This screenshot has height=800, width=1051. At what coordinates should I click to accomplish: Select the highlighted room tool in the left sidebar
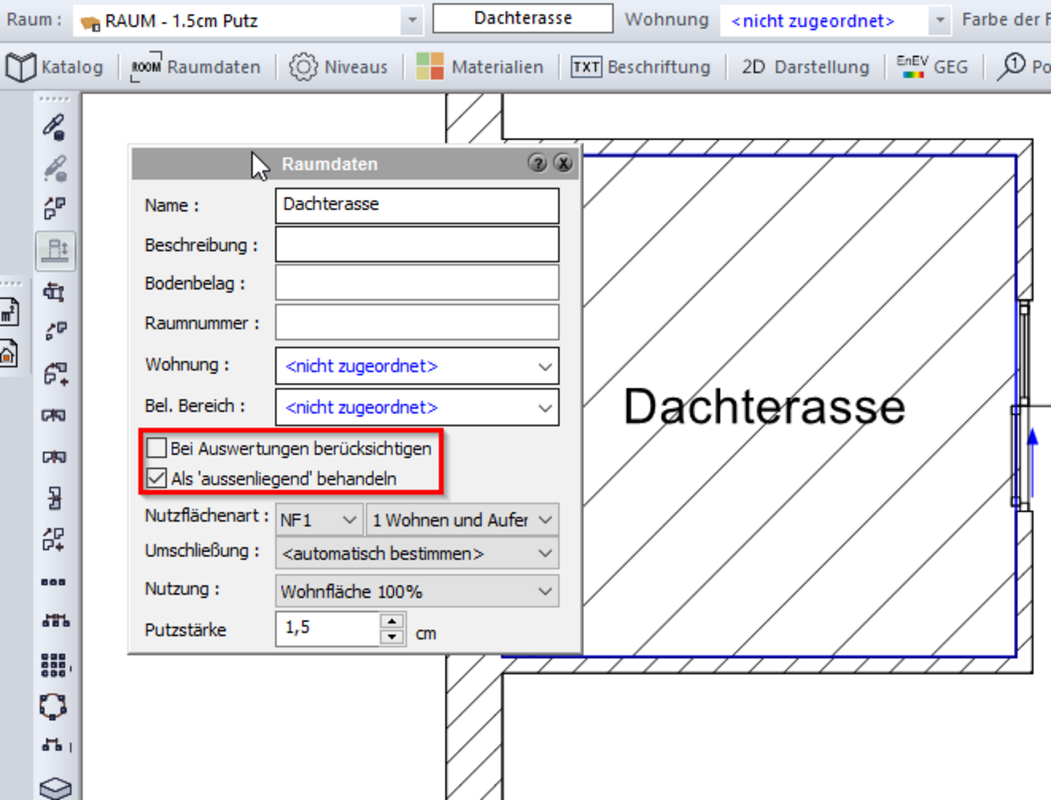pos(55,251)
